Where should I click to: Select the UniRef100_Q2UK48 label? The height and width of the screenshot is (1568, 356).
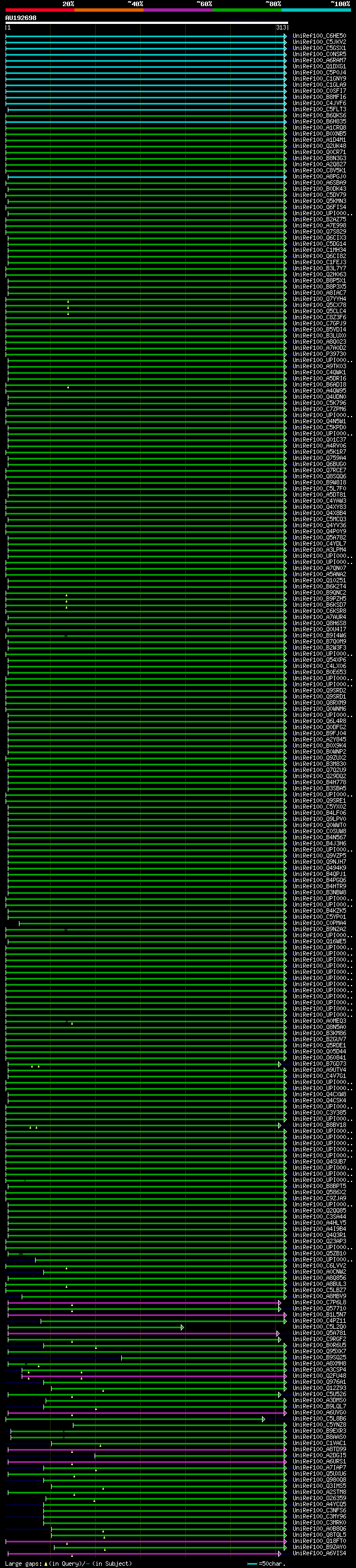coord(319,146)
